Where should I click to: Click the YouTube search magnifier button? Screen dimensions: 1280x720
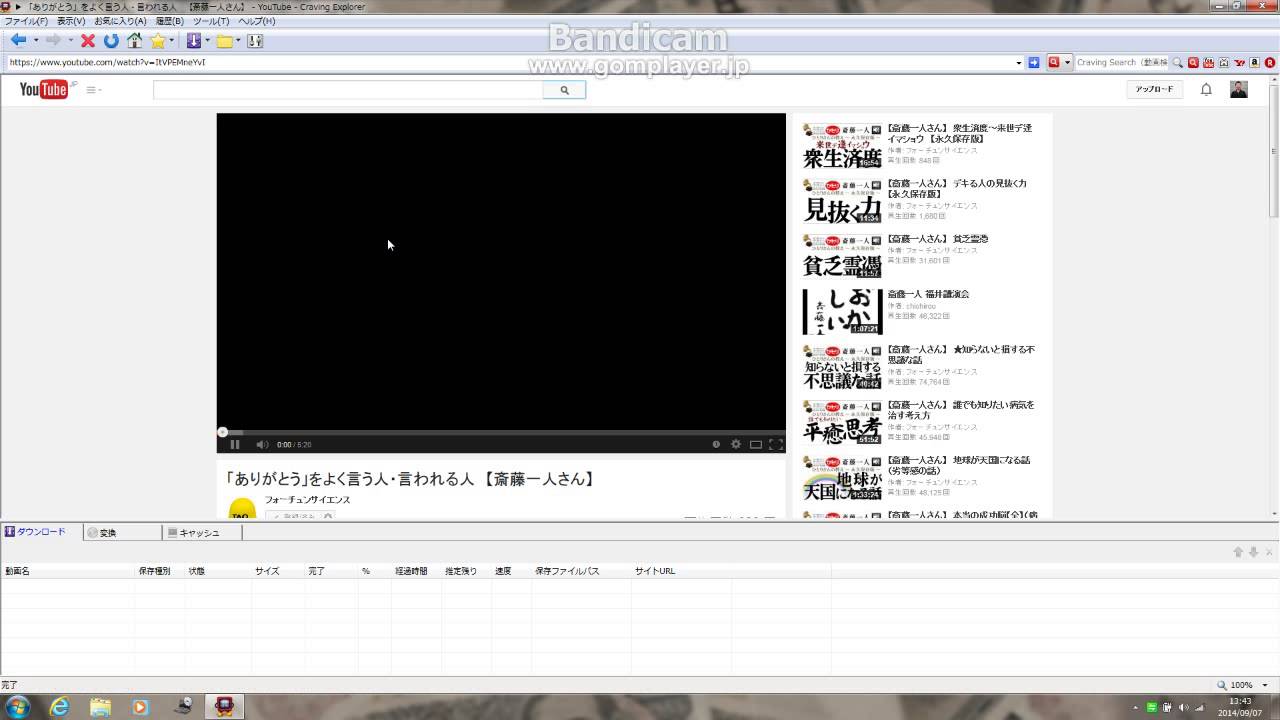(564, 90)
